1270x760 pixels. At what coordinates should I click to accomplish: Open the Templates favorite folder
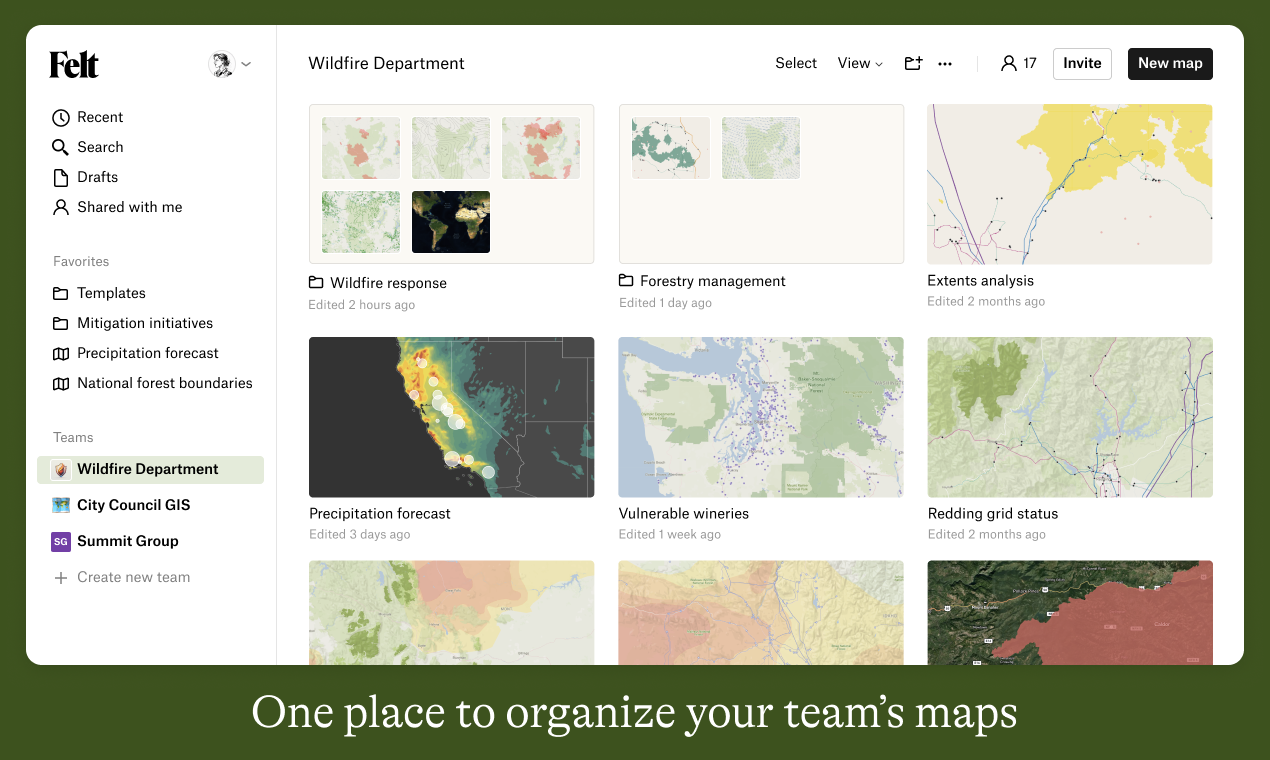point(111,294)
